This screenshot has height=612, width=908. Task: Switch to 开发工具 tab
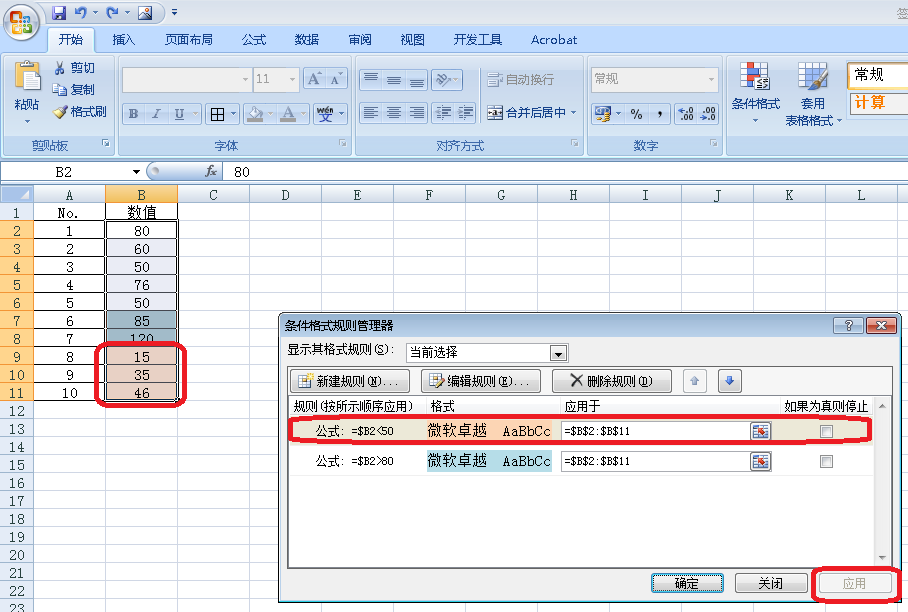pos(477,39)
